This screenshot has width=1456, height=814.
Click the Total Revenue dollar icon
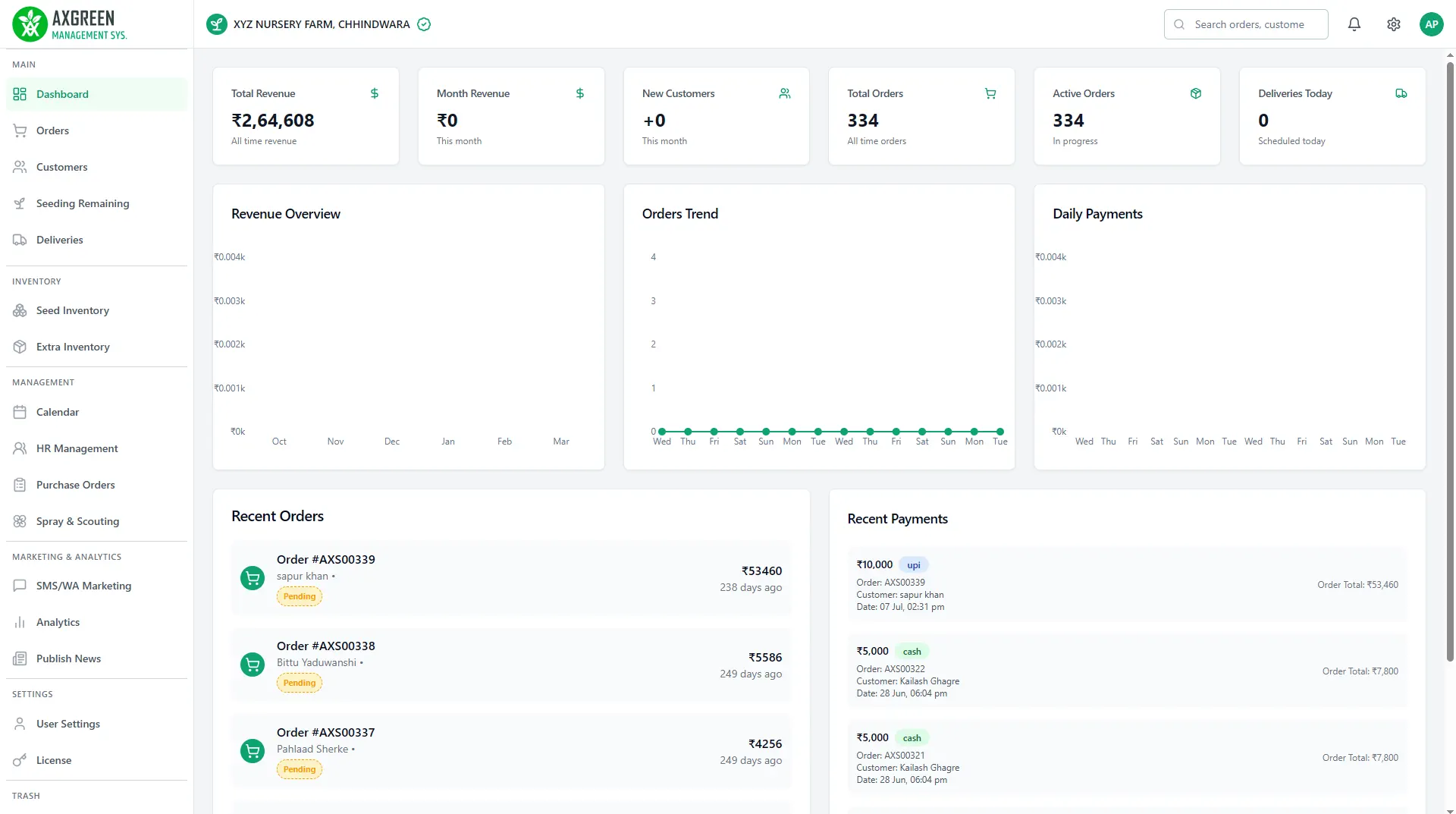tap(375, 93)
